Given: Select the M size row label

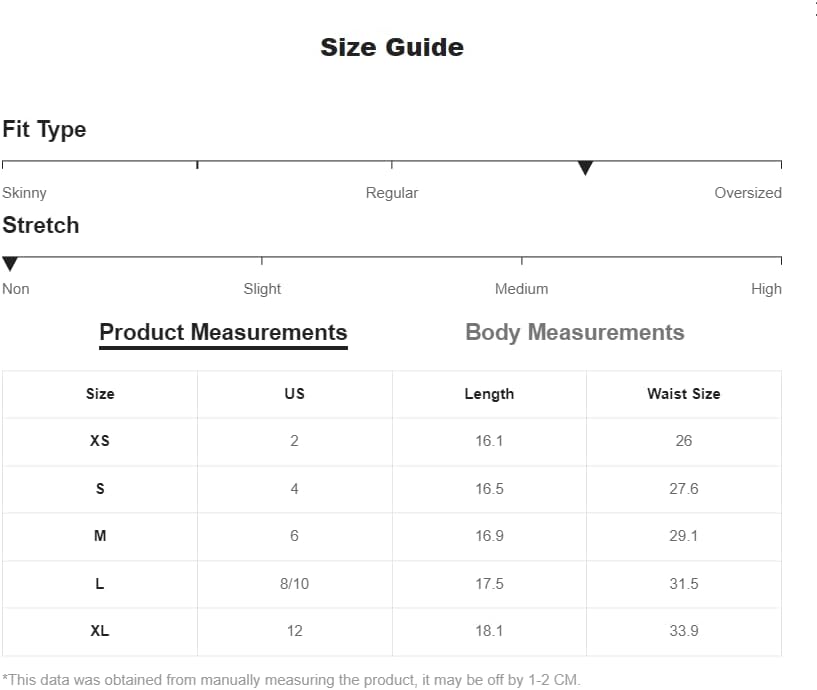Looking at the screenshot, I should pyautogui.click(x=100, y=536).
